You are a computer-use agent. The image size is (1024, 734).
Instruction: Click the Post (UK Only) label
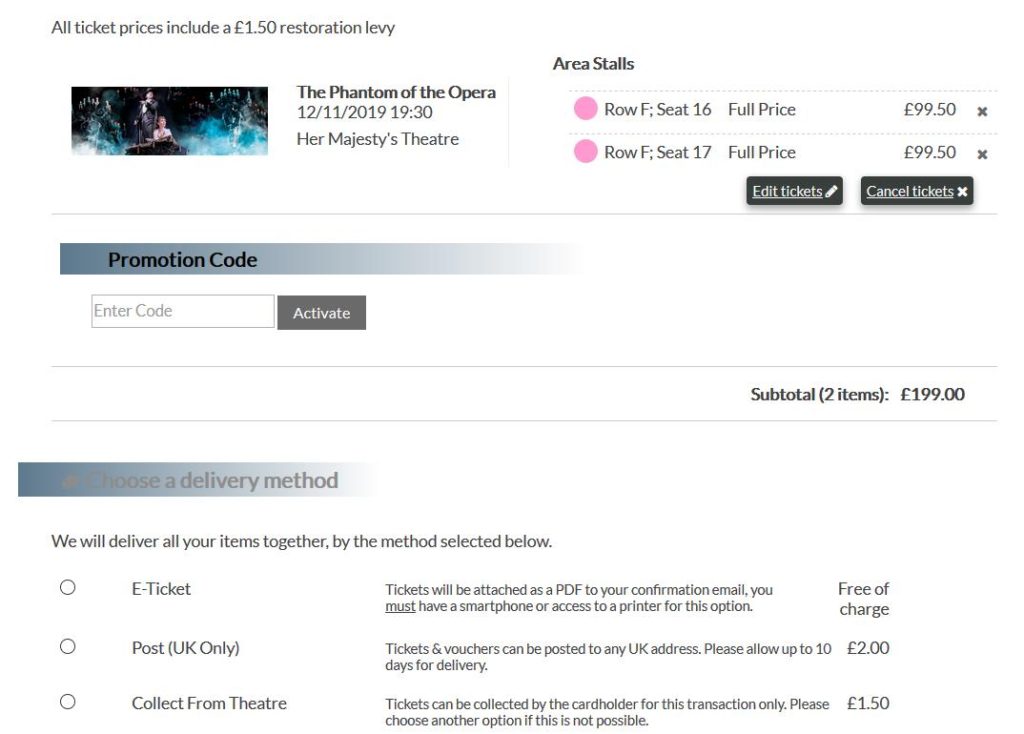185,648
